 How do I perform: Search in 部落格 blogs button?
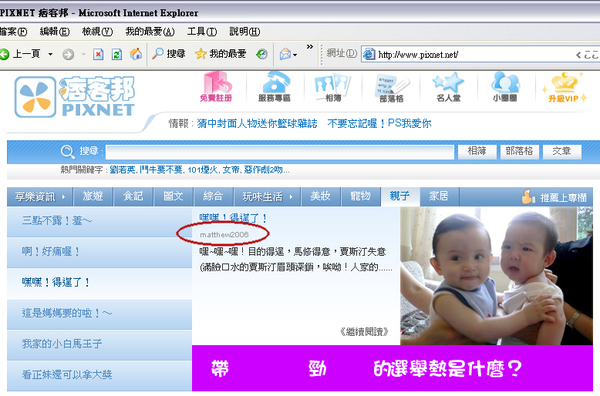(x=519, y=152)
